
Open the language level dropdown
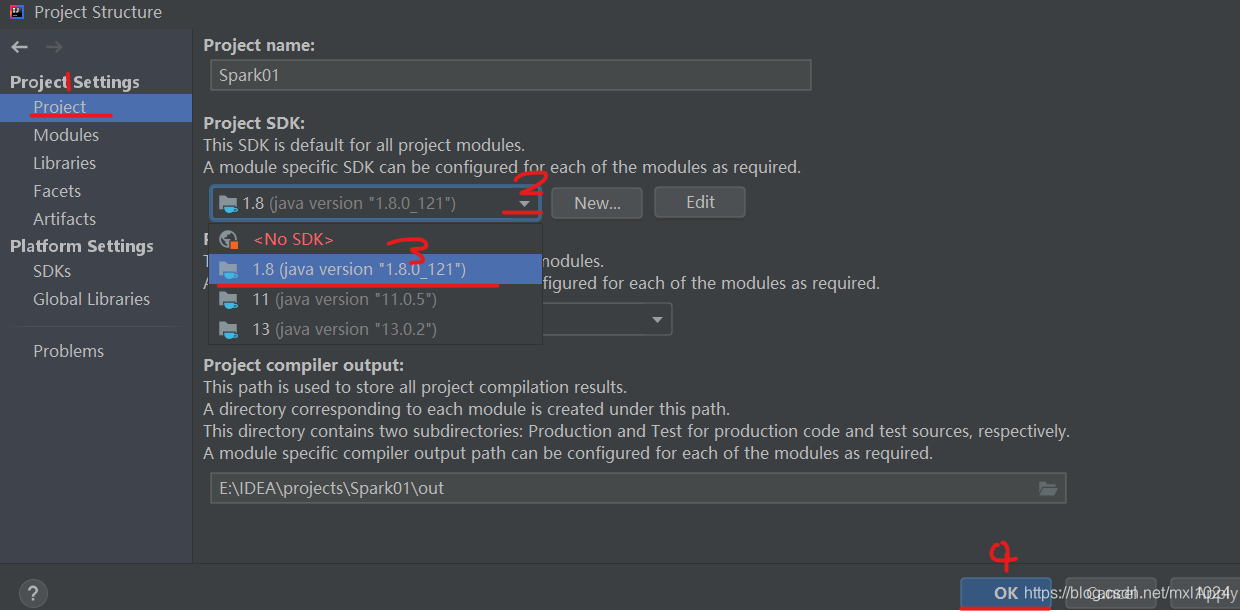tap(657, 318)
